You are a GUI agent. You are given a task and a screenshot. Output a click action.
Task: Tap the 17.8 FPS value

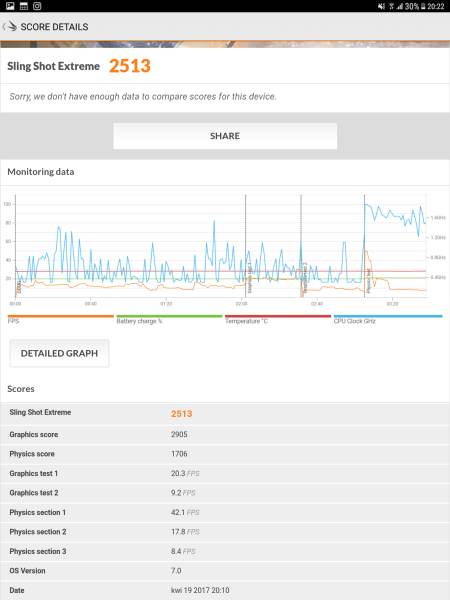[x=185, y=532]
